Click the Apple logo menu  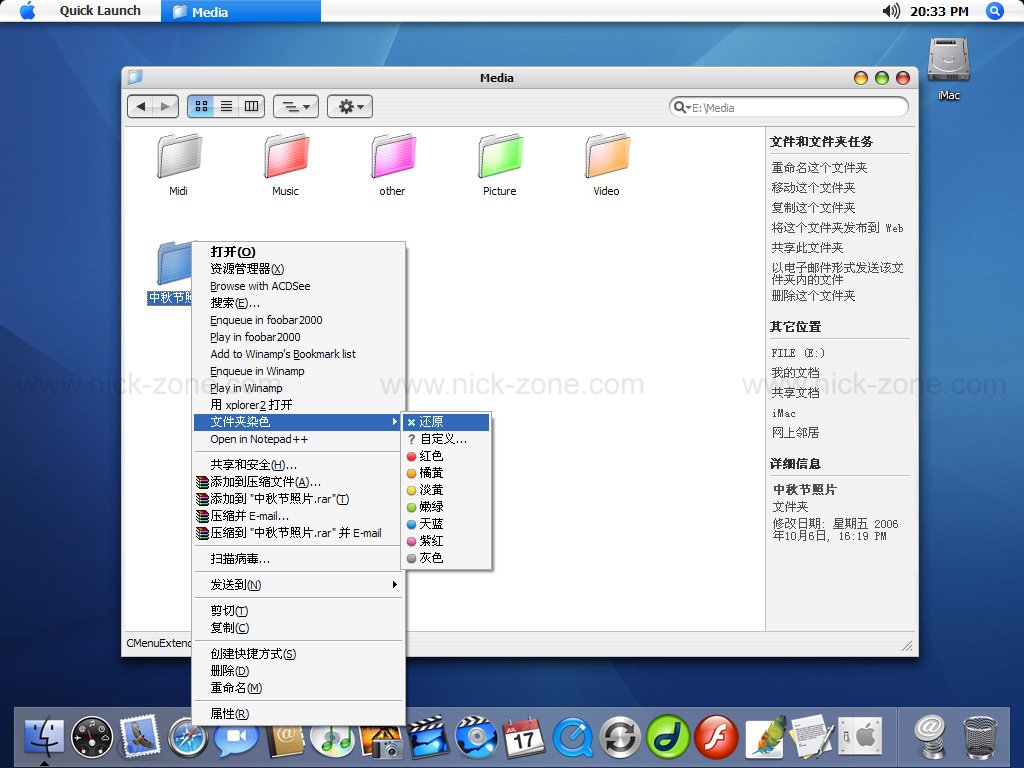tap(27, 10)
